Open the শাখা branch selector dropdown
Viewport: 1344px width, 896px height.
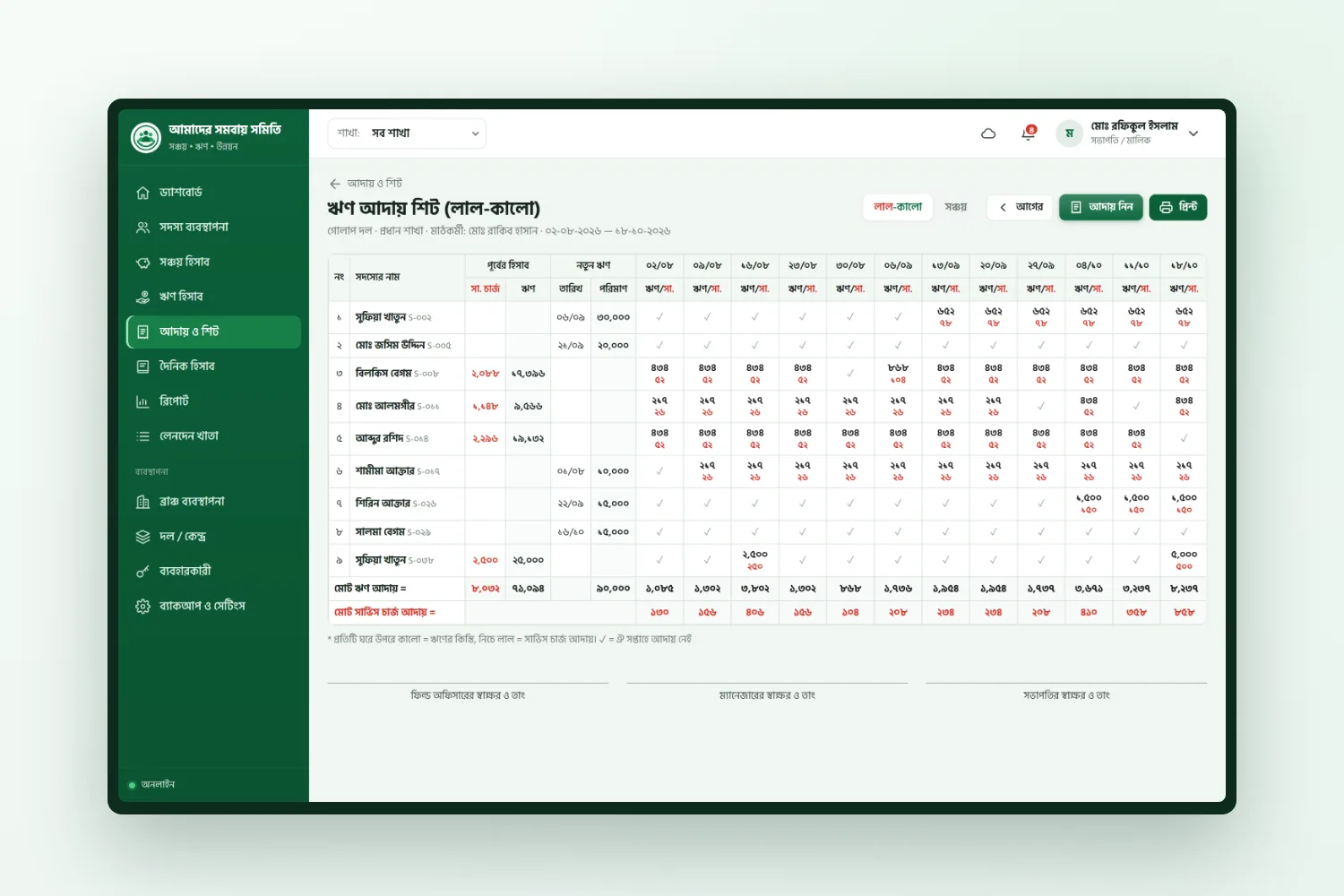407,134
